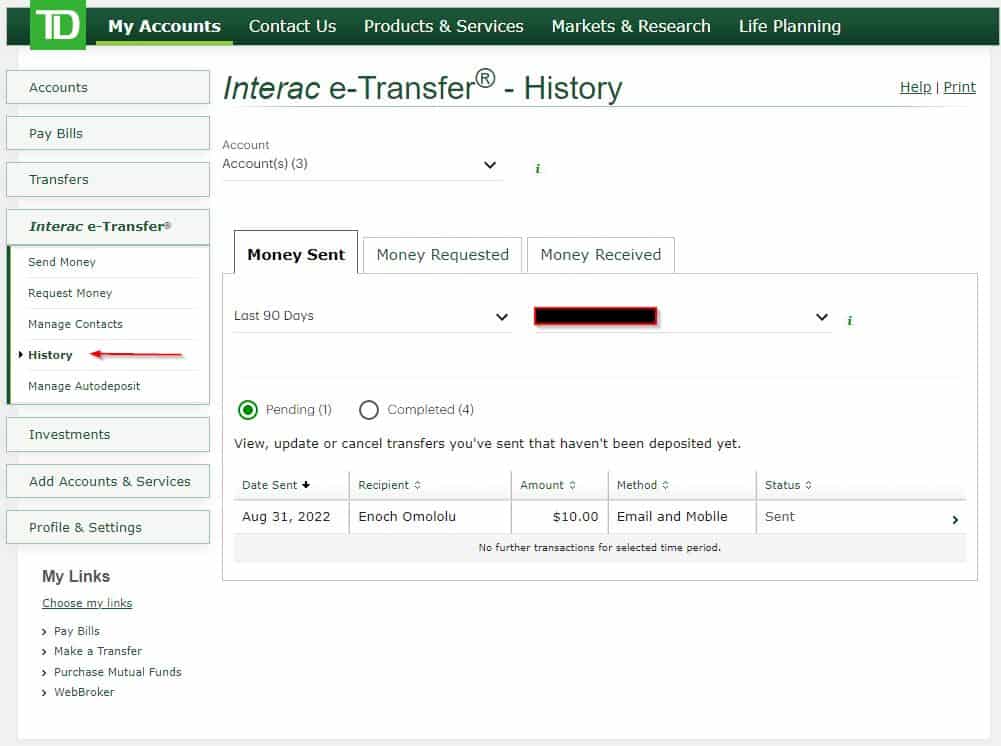Open Add Accounts & Services sidebar button

(x=108, y=481)
